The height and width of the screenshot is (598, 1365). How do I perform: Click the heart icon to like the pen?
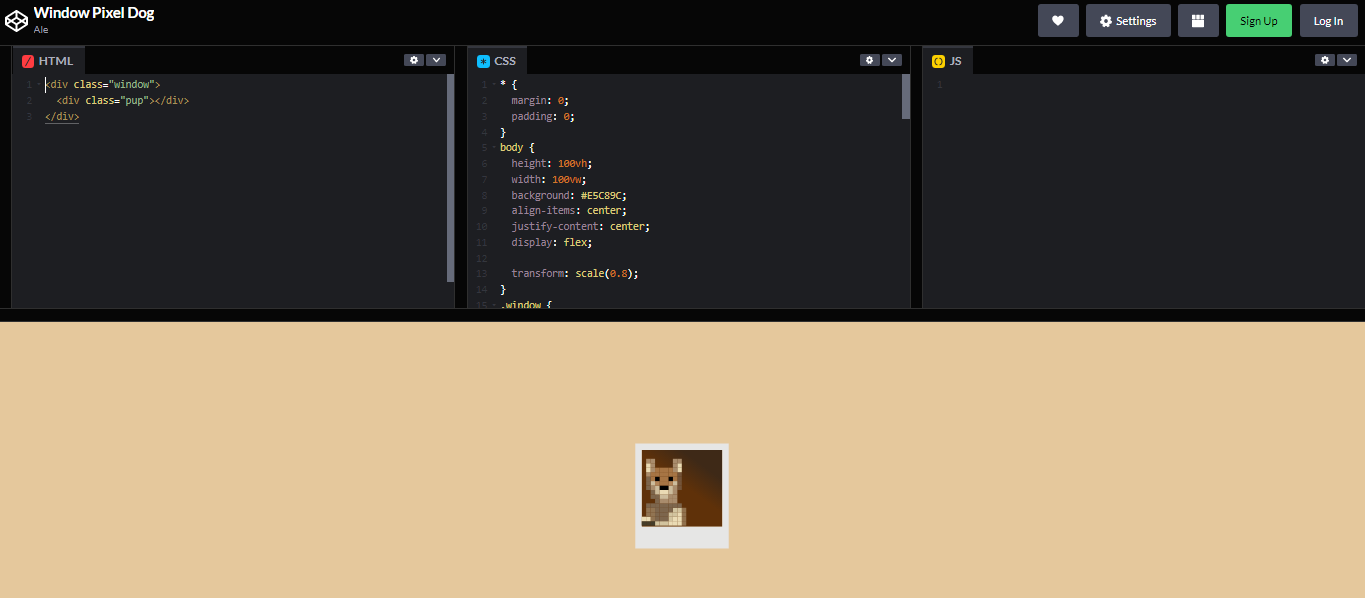(x=1058, y=20)
